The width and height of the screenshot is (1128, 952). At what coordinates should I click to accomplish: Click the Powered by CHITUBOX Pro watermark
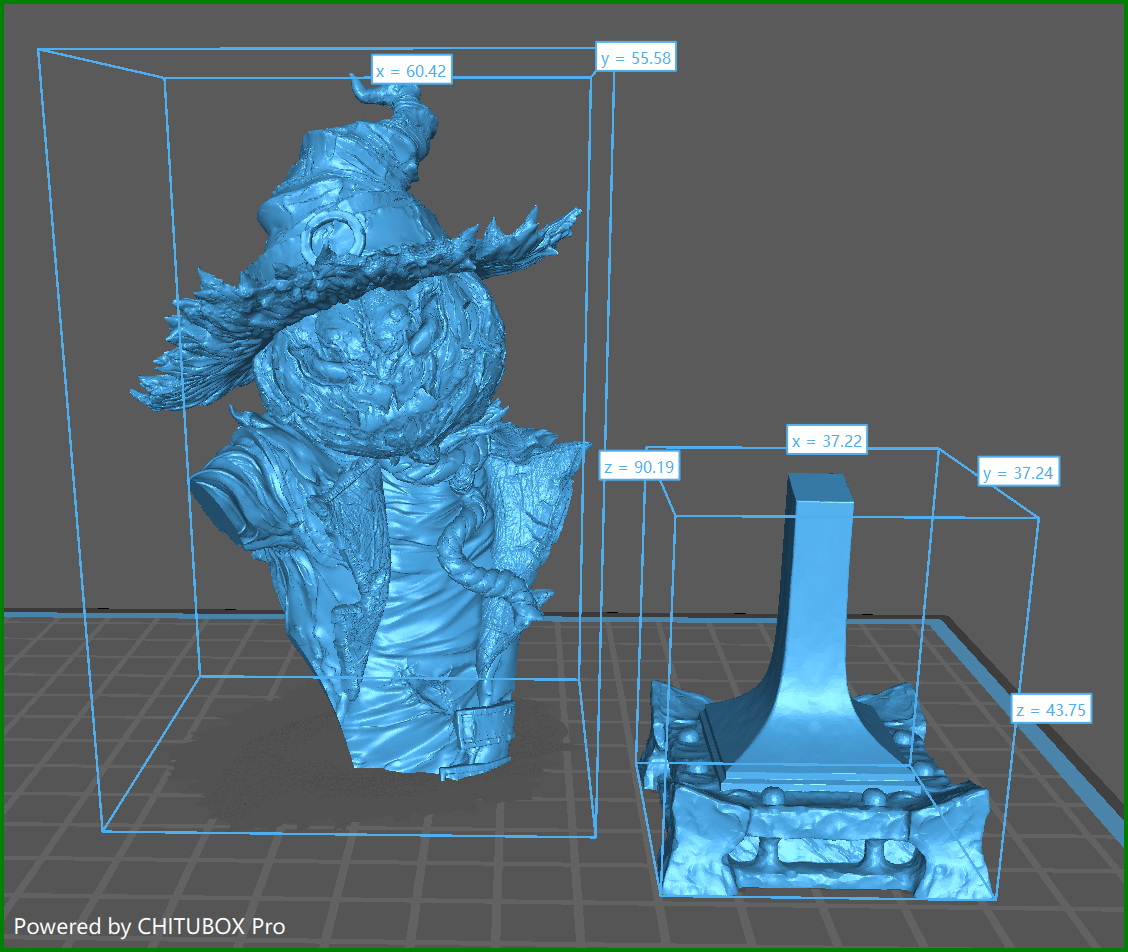[149, 926]
